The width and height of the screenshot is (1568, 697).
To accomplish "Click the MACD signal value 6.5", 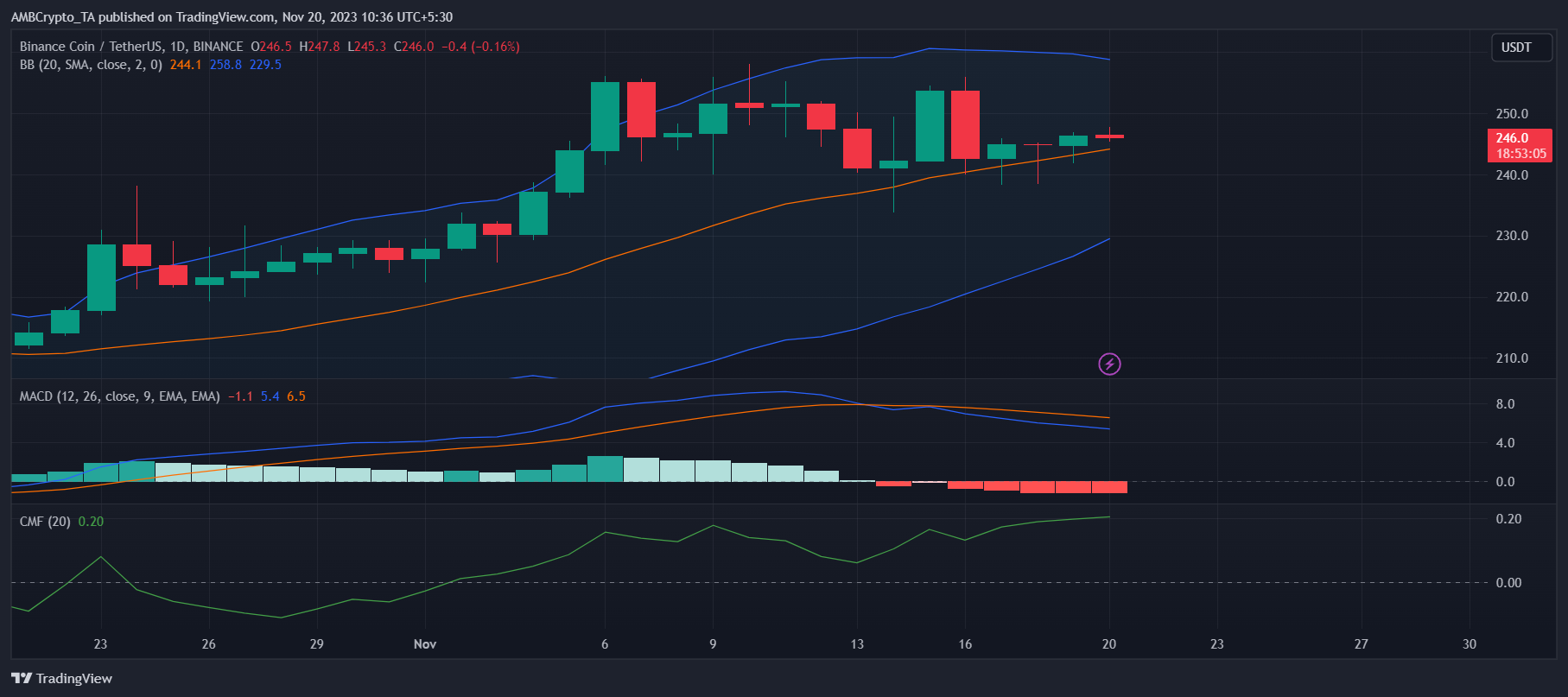I will tap(296, 396).
